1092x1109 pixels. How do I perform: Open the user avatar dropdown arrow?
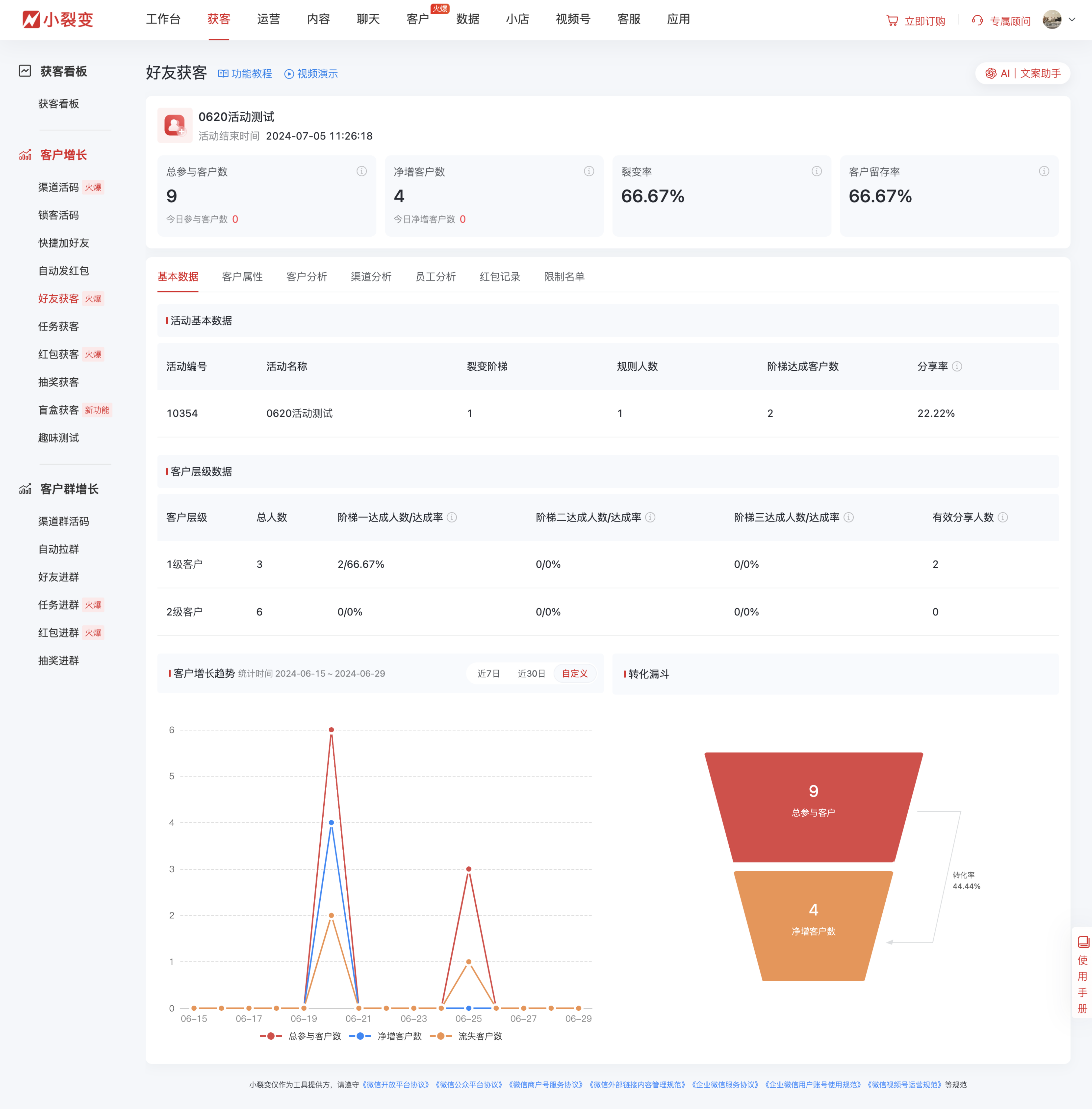pos(1072,19)
